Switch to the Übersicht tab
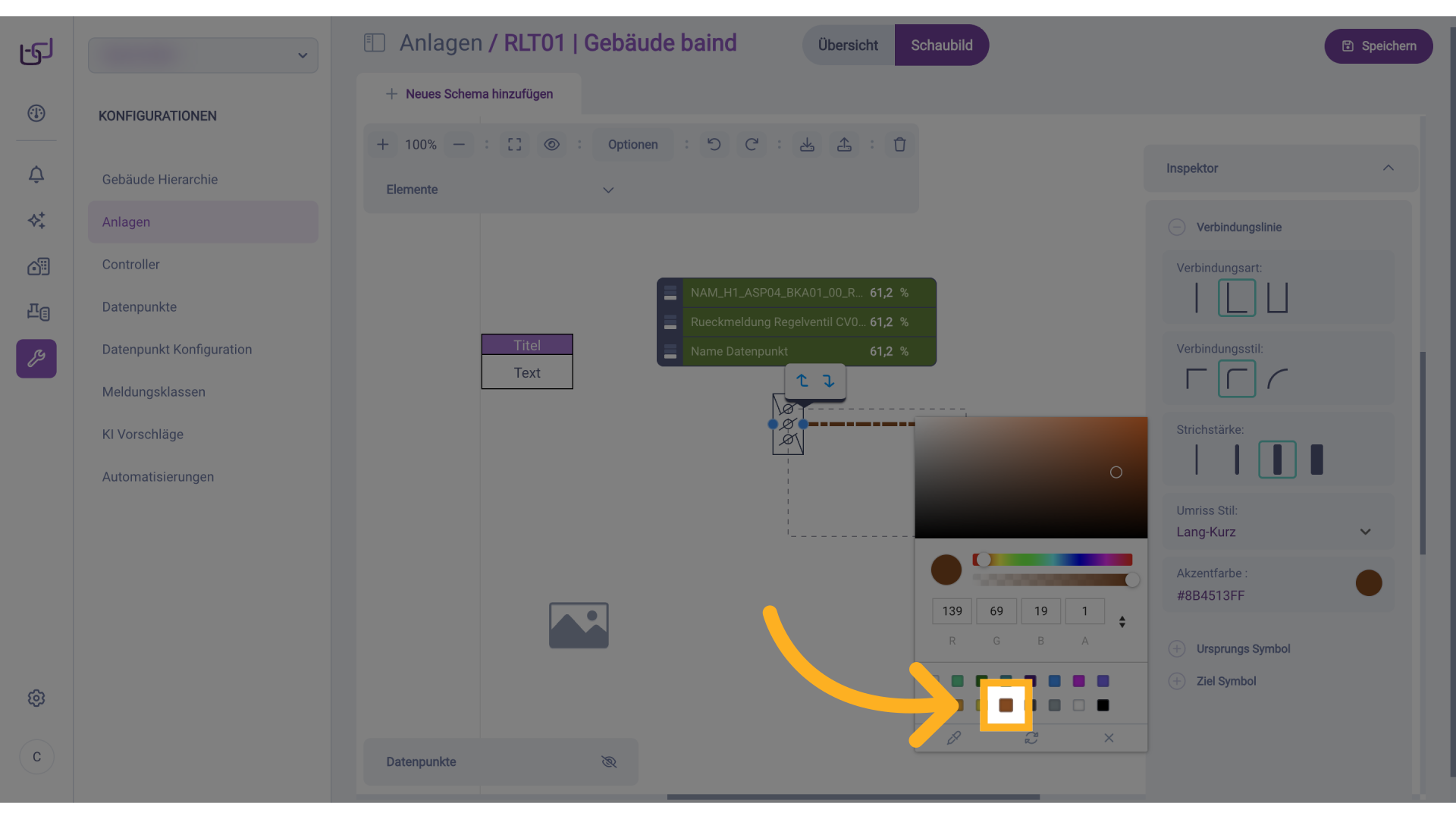Image resolution: width=1456 pixels, height=819 pixels. (x=848, y=45)
